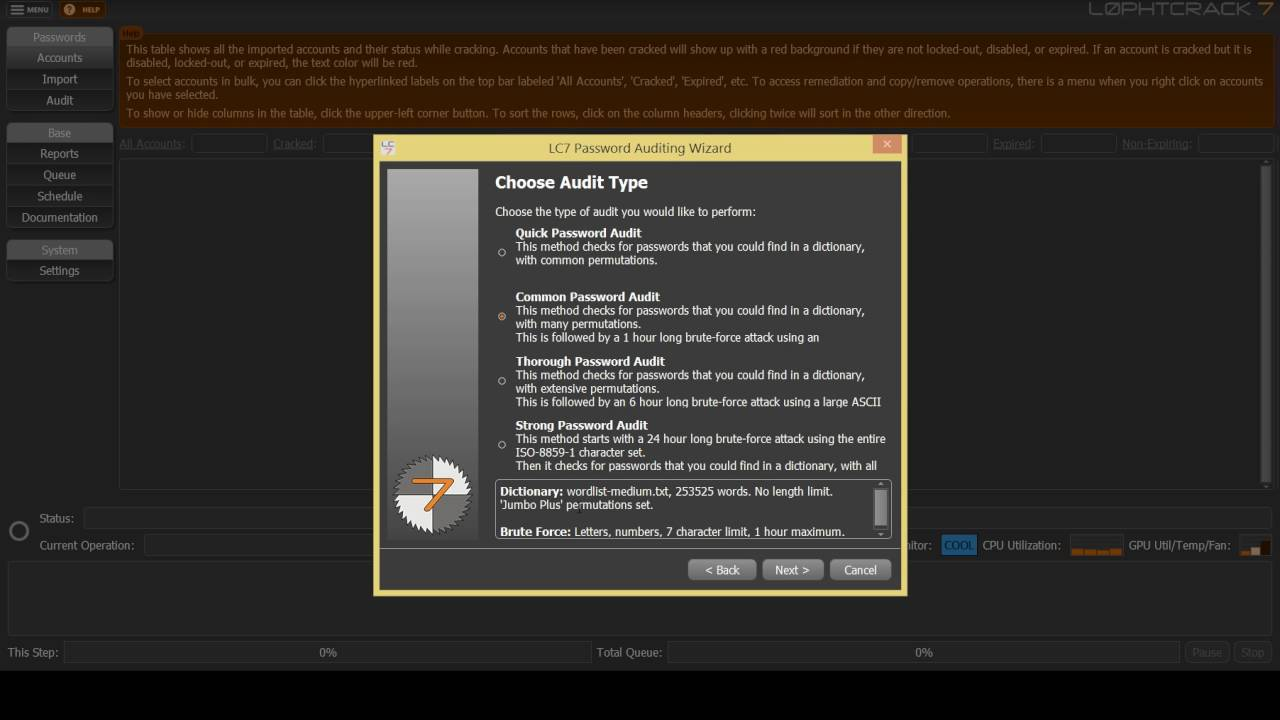Viewport: 1280px width, 720px height.
Task: Choose Thorough Password Audit radio button
Action: click(x=502, y=381)
